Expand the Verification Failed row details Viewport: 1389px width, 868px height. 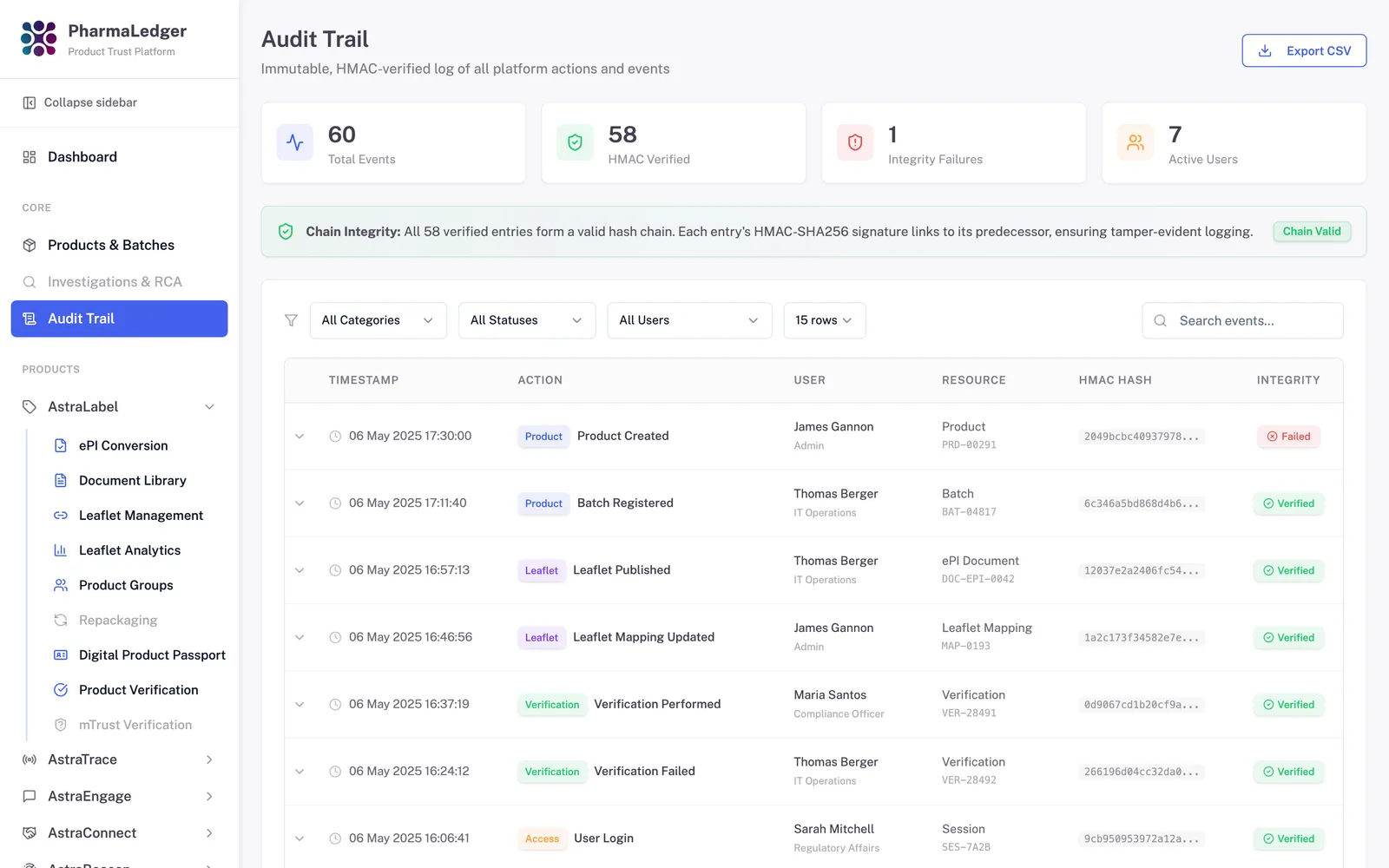300,772
